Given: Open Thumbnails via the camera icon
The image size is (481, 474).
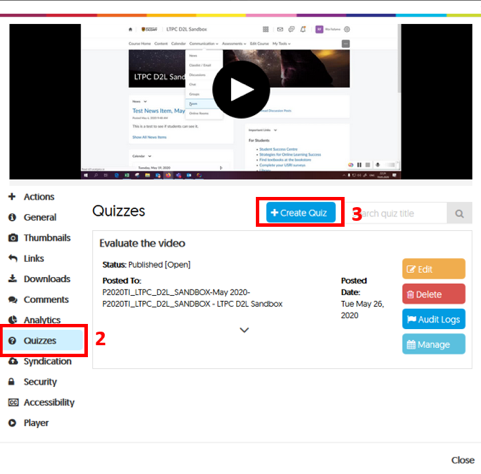Looking at the screenshot, I should [13, 238].
